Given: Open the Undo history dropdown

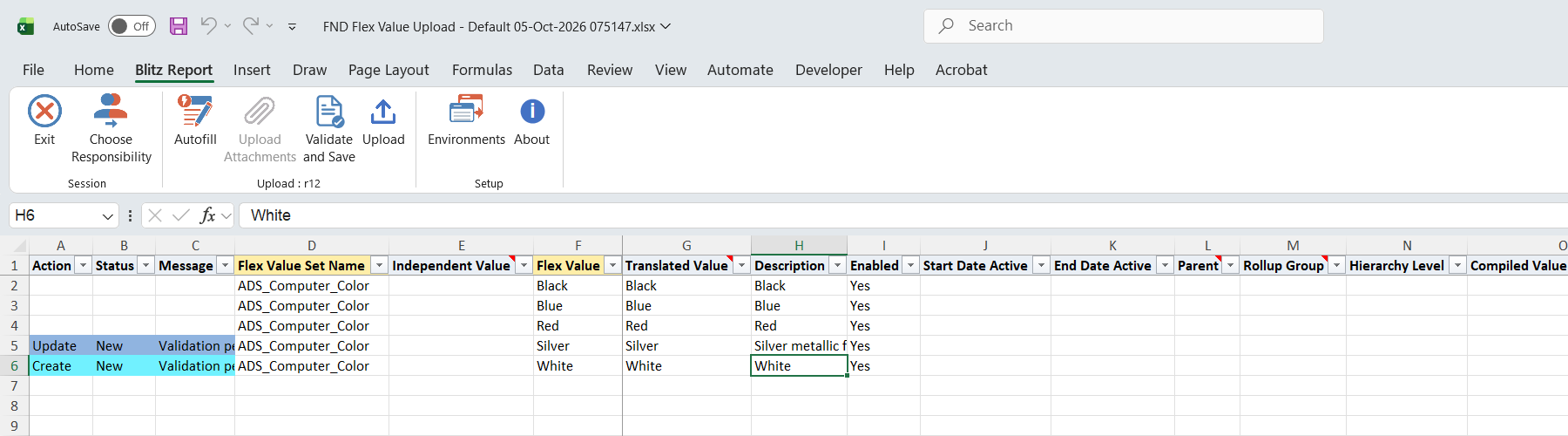Looking at the screenshot, I should [x=227, y=26].
